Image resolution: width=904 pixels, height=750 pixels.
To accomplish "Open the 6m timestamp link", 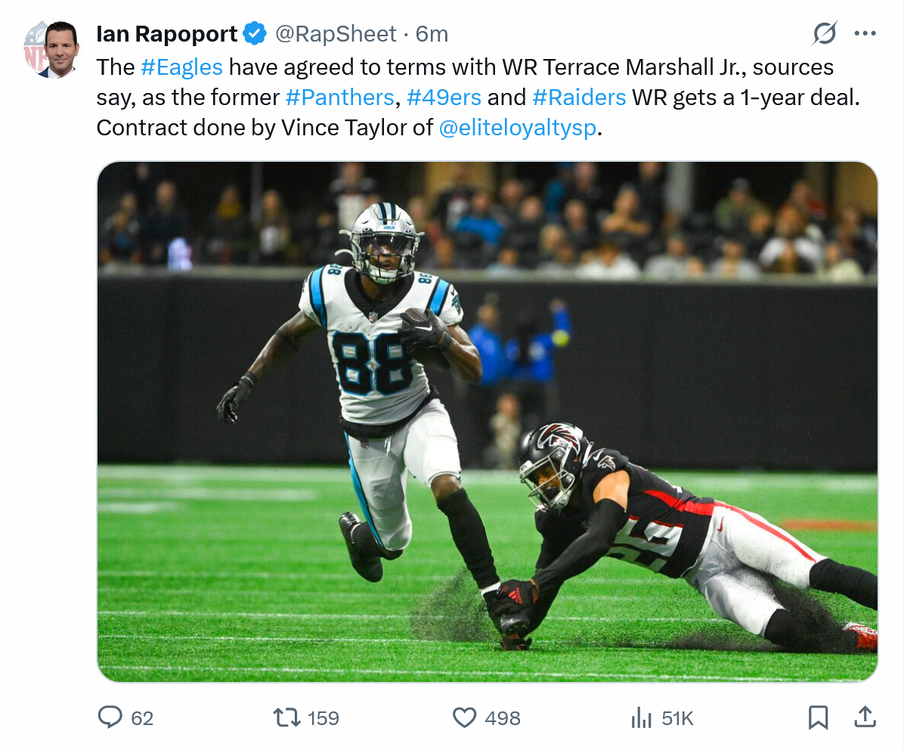I will 431,34.
